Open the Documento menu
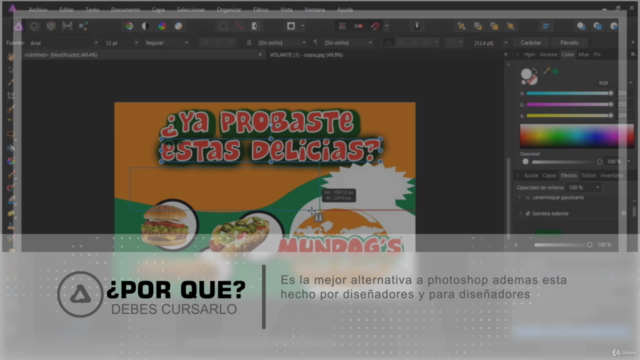This screenshot has height=360, width=640. [x=126, y=9]
